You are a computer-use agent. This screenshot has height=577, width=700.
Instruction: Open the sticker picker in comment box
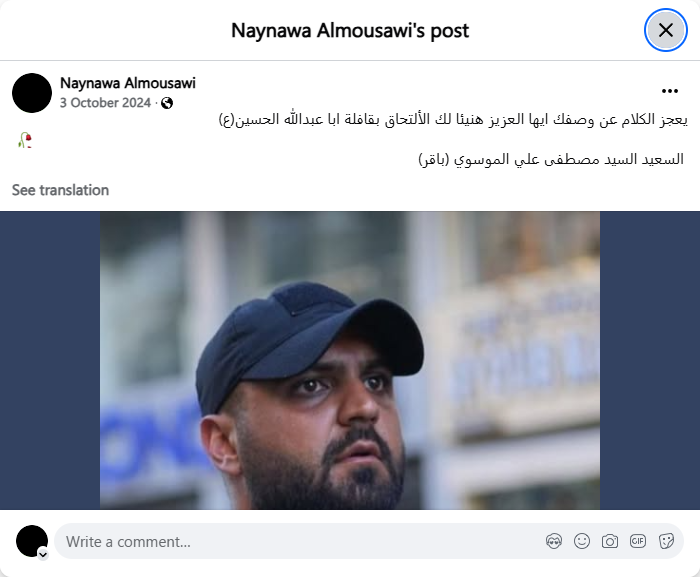point(666,541)
